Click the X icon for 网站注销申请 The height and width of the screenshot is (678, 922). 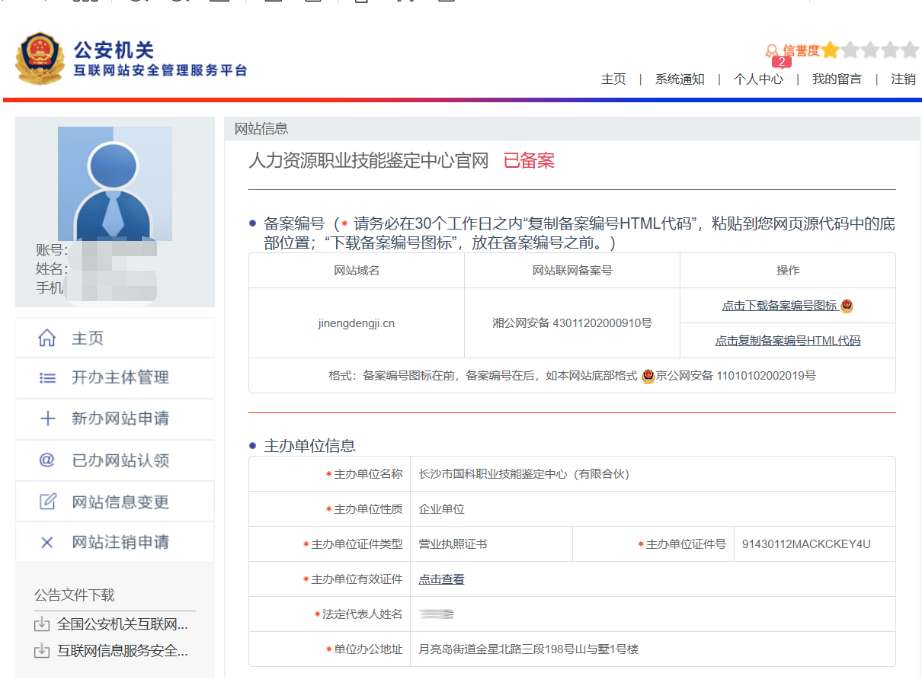point(47,543)
